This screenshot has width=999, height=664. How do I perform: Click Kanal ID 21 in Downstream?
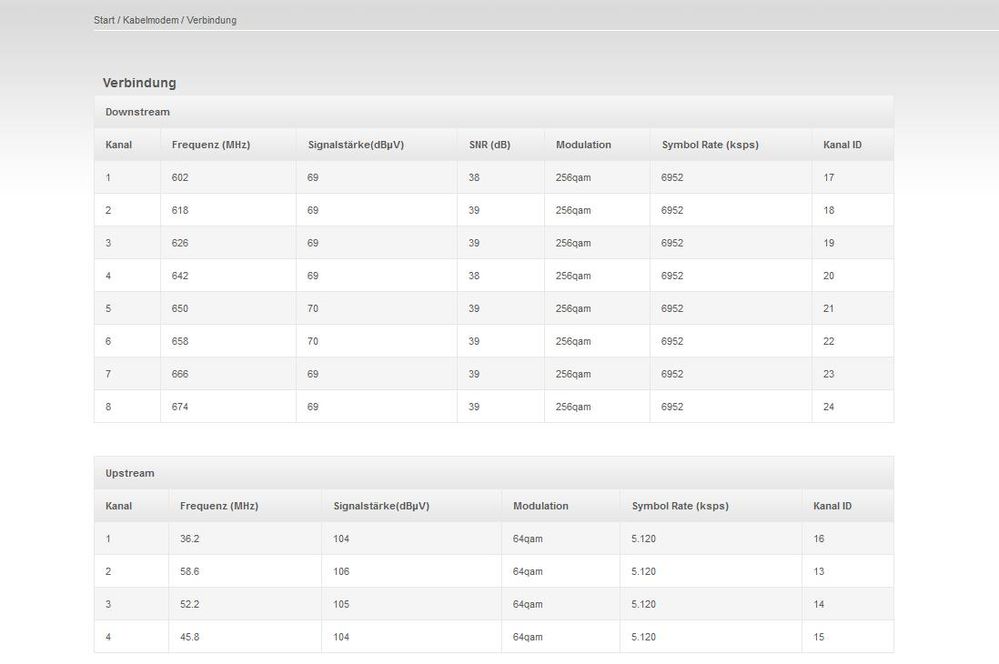pos(828,308)
